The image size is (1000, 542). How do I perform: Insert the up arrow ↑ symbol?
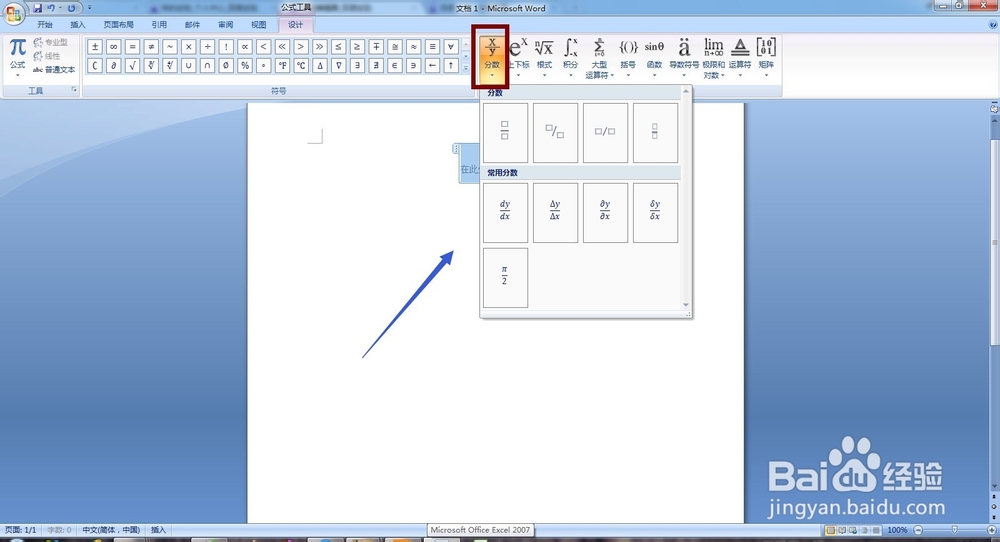[451, 65]
